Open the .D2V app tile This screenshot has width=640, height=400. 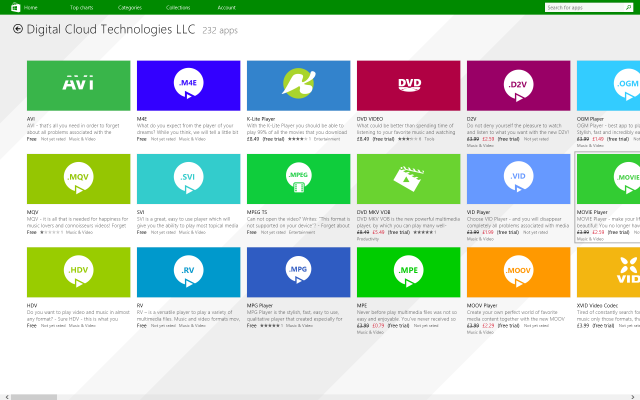[518, 85]
